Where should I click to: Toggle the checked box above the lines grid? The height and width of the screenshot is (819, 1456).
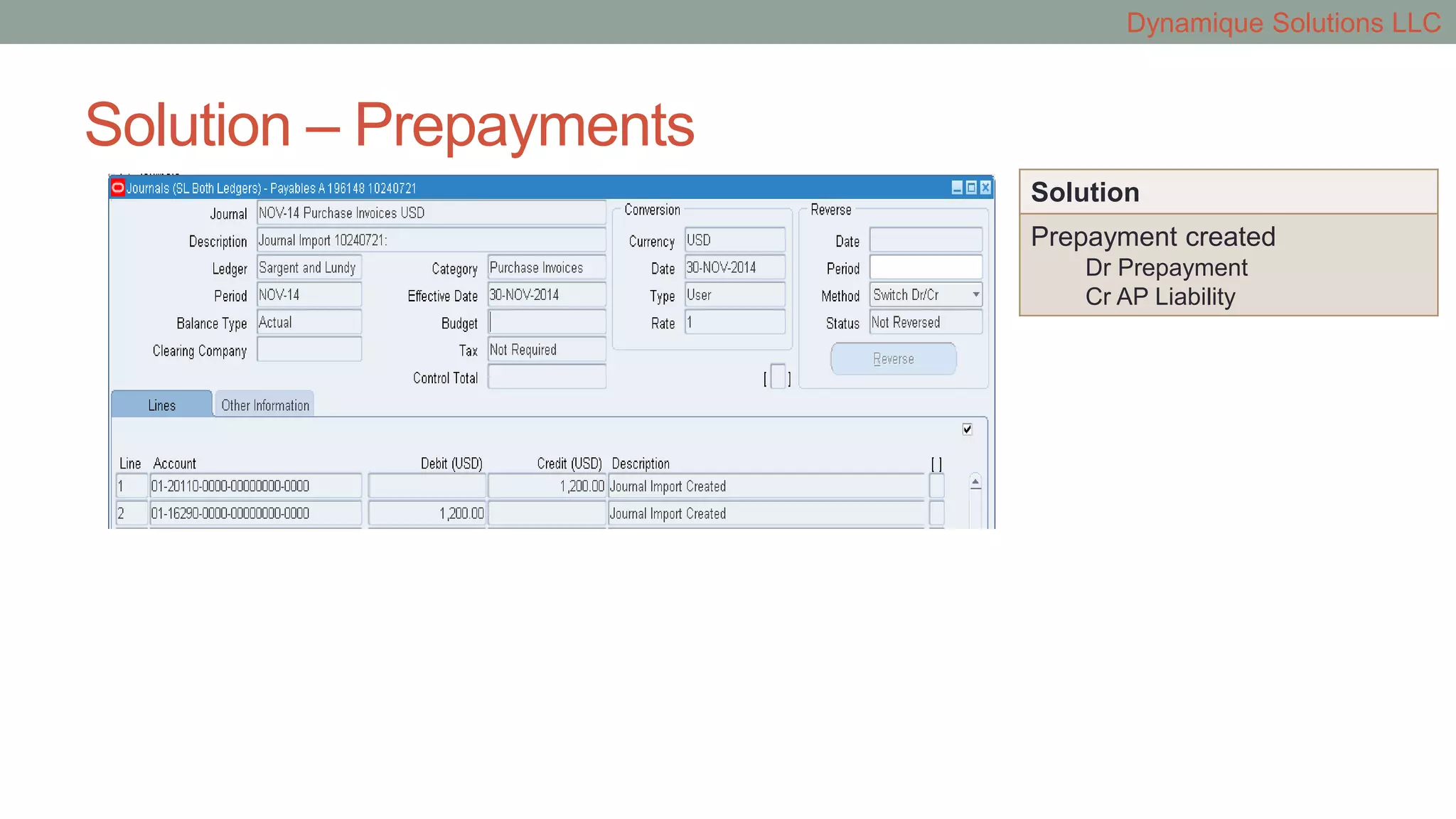[x=967, y=429]
